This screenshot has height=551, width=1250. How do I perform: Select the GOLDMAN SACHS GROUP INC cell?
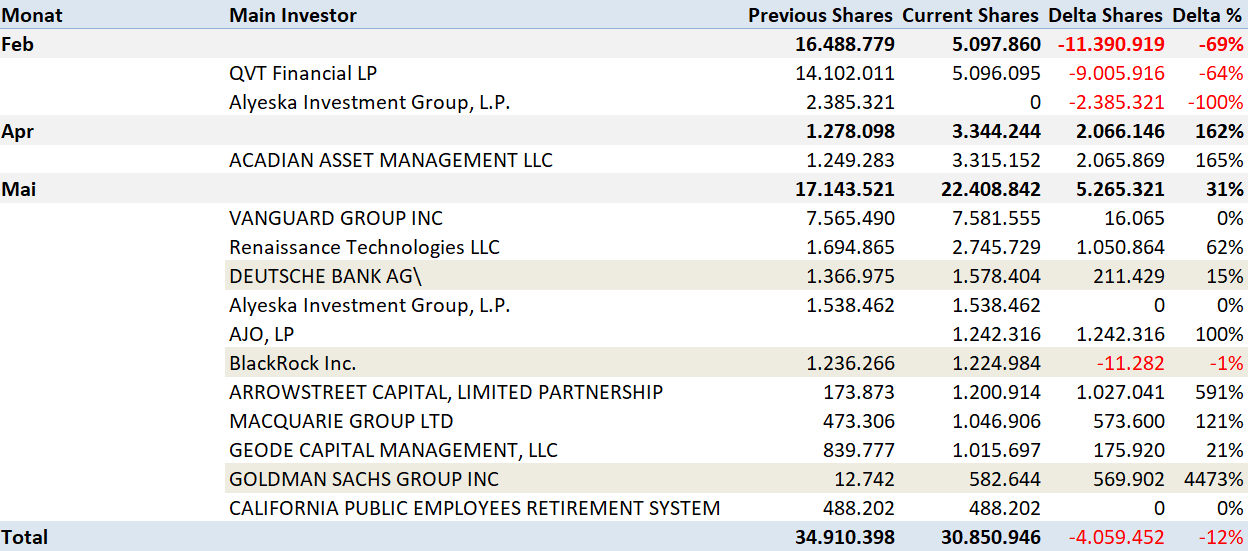tap(364, 479)
